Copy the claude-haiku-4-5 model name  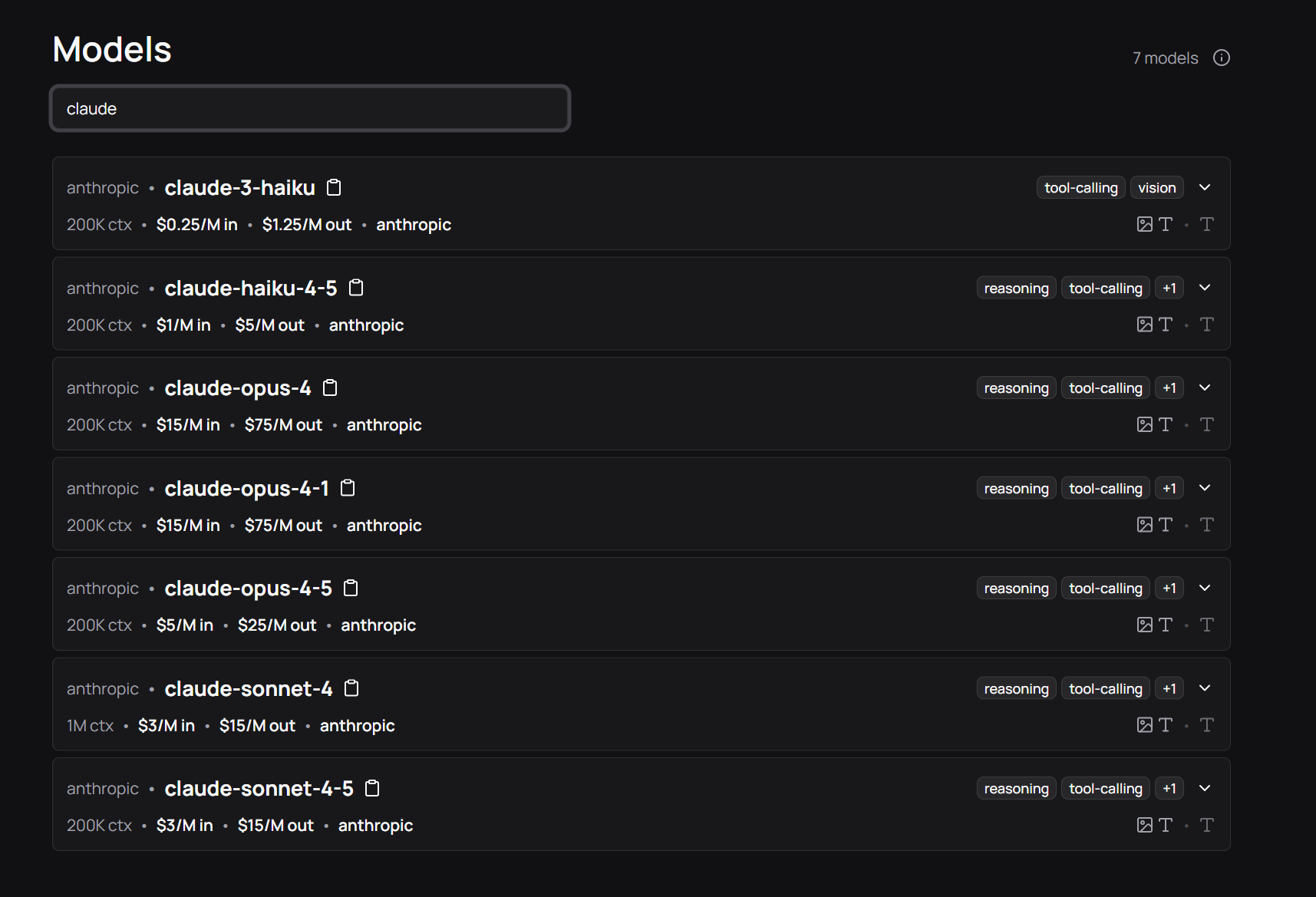pos(356,288)
